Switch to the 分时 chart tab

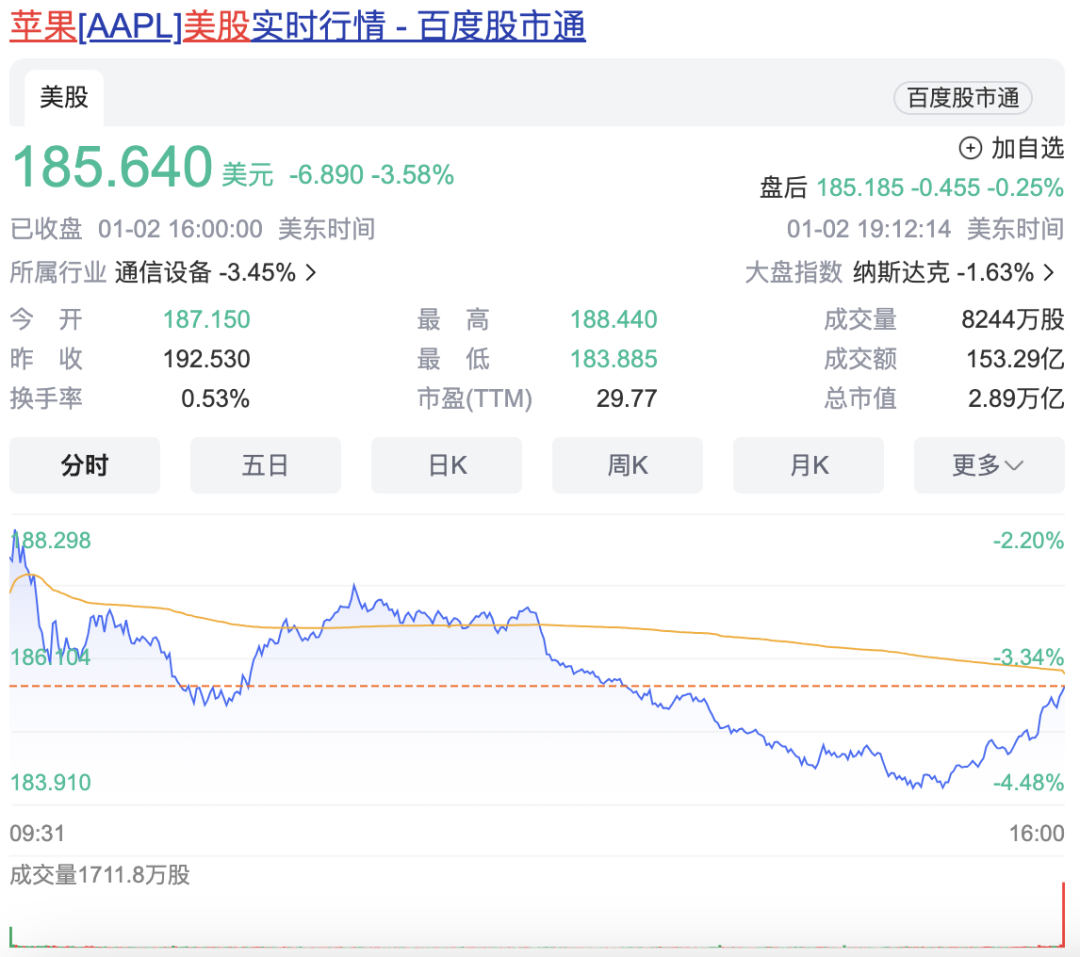tap(85, 465)
